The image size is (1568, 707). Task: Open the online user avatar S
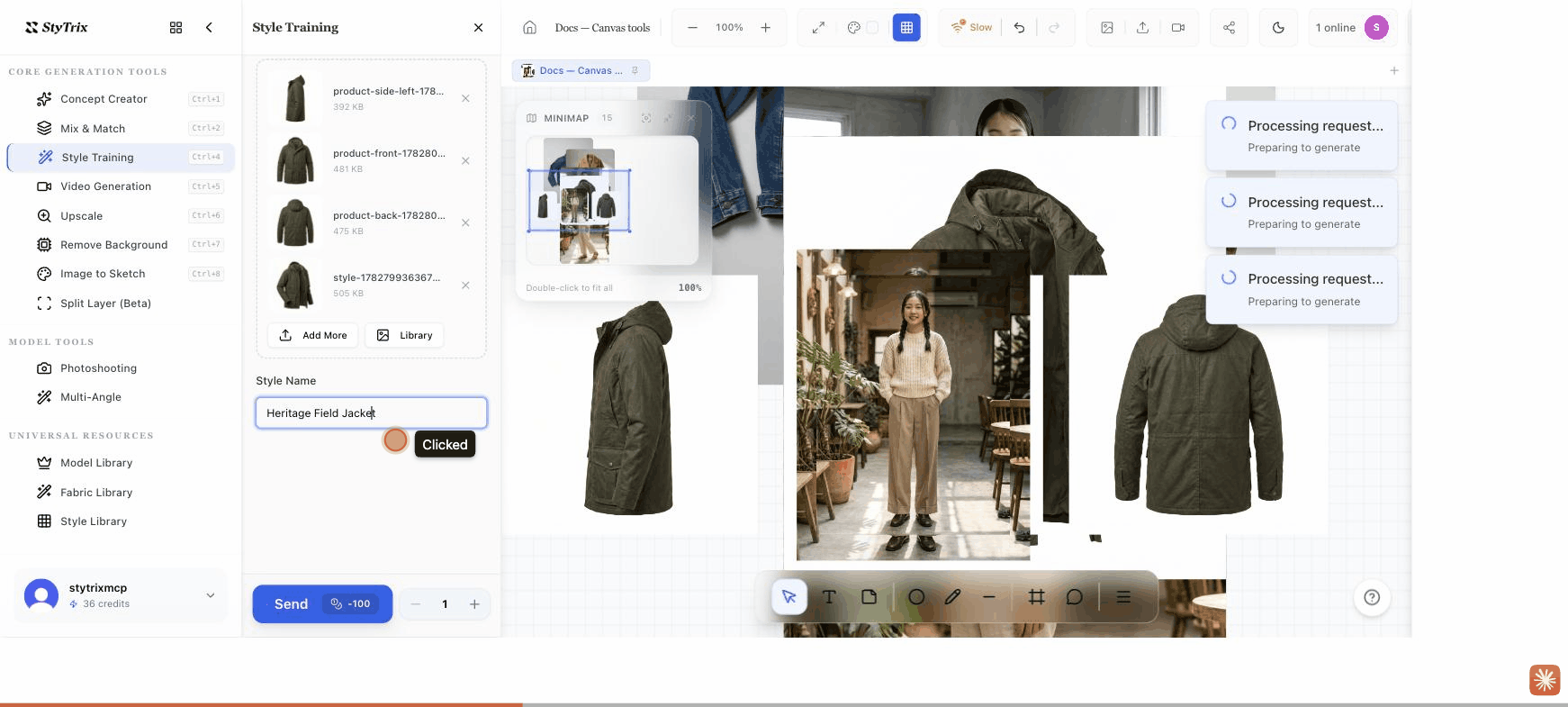click(1376, 28)
